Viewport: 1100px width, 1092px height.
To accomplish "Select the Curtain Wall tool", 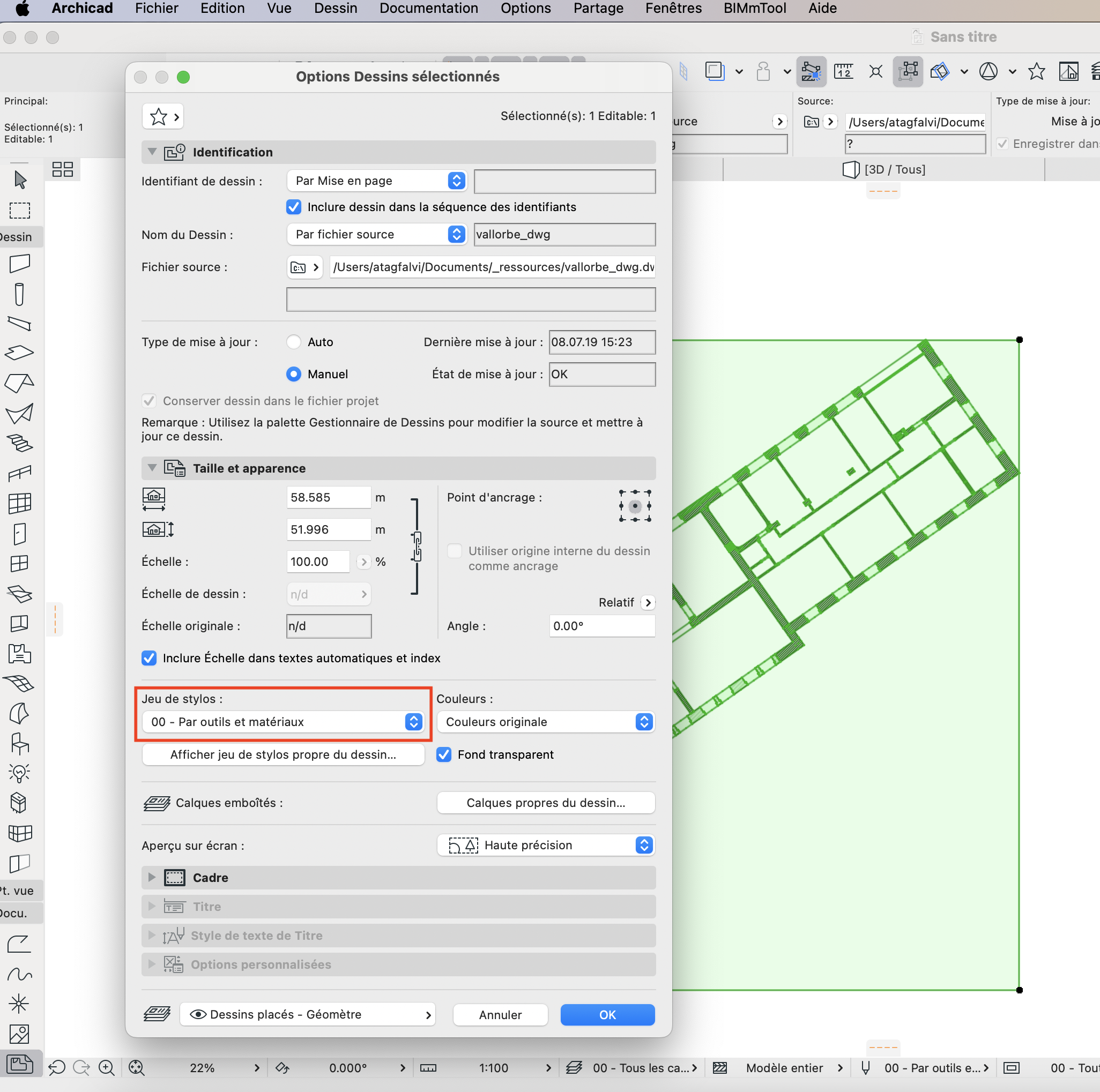I will point(20,503).
